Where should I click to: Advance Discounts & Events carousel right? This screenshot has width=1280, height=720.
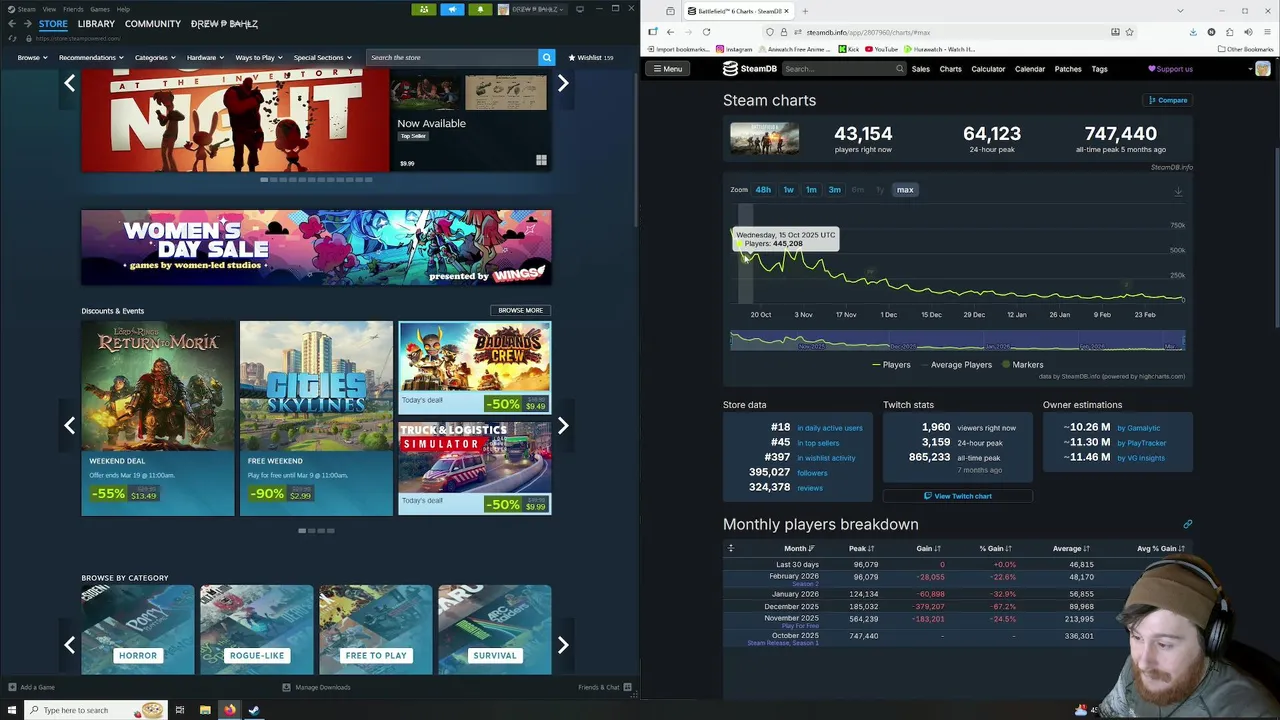click(563, 426)
